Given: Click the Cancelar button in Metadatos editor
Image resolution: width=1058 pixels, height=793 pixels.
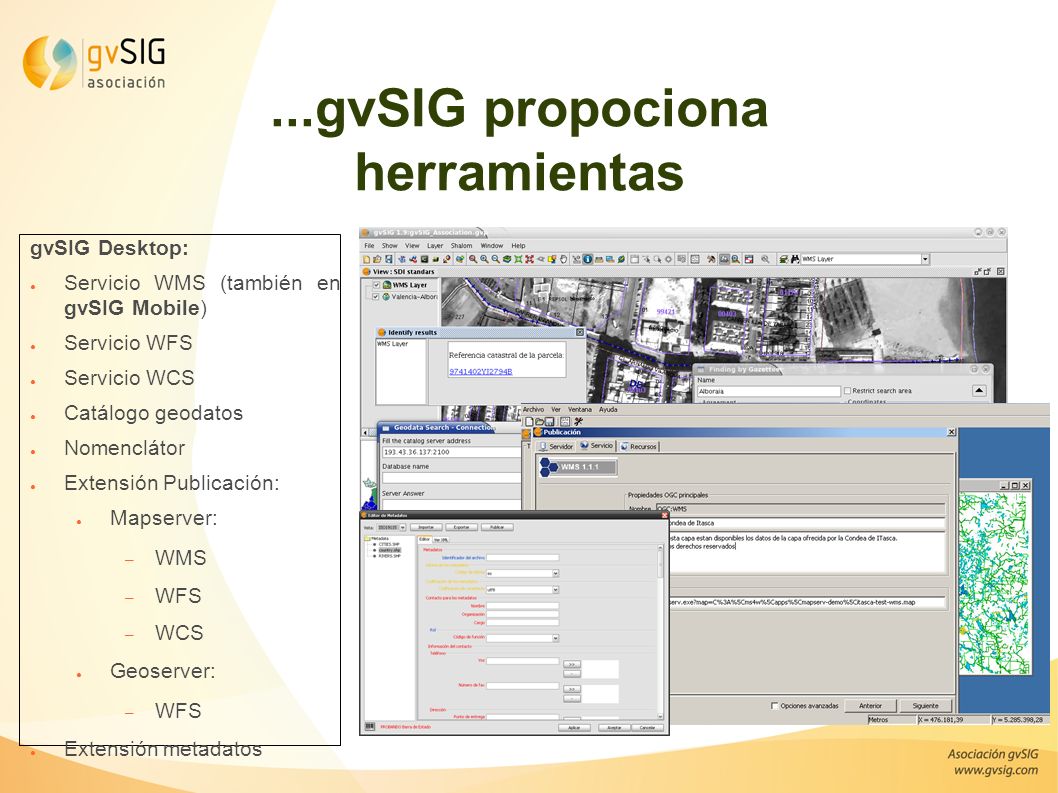Looking at the screenshot, I should point(648,728).
